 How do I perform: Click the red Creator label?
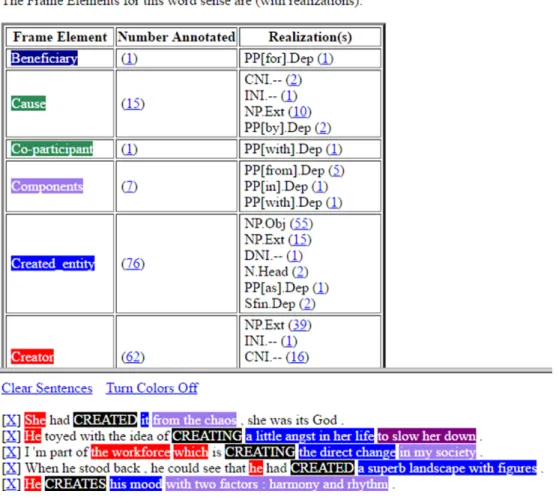[32, 356]
